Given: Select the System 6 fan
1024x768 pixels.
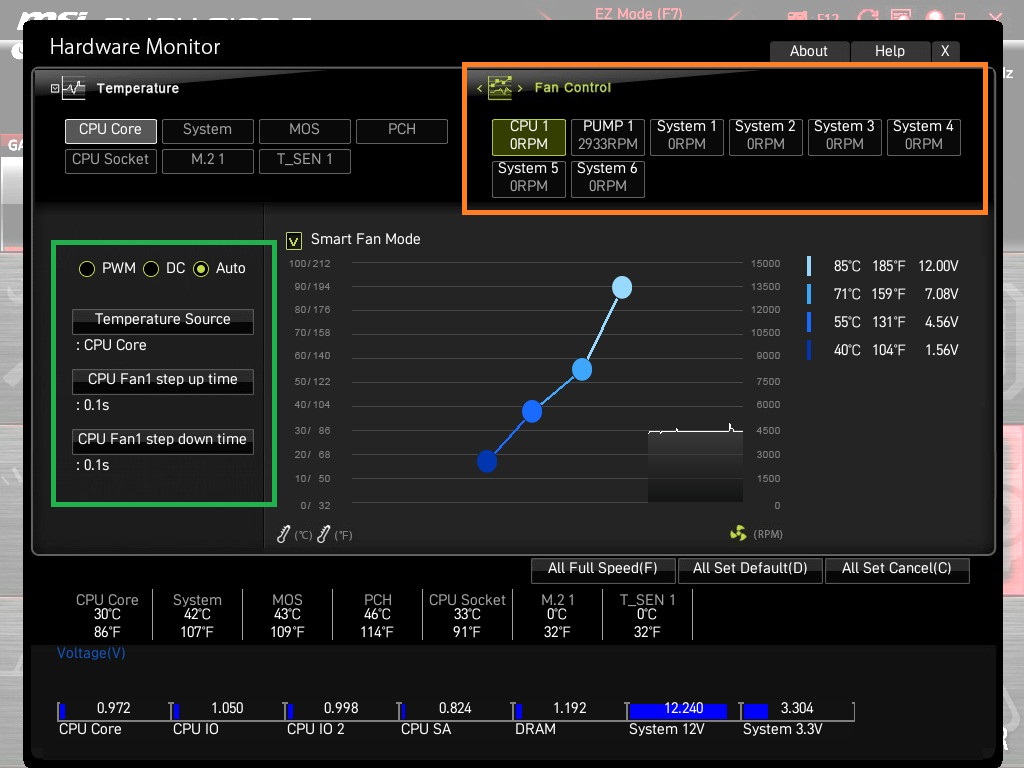Looking at the screenshot, I should point(607,178).
